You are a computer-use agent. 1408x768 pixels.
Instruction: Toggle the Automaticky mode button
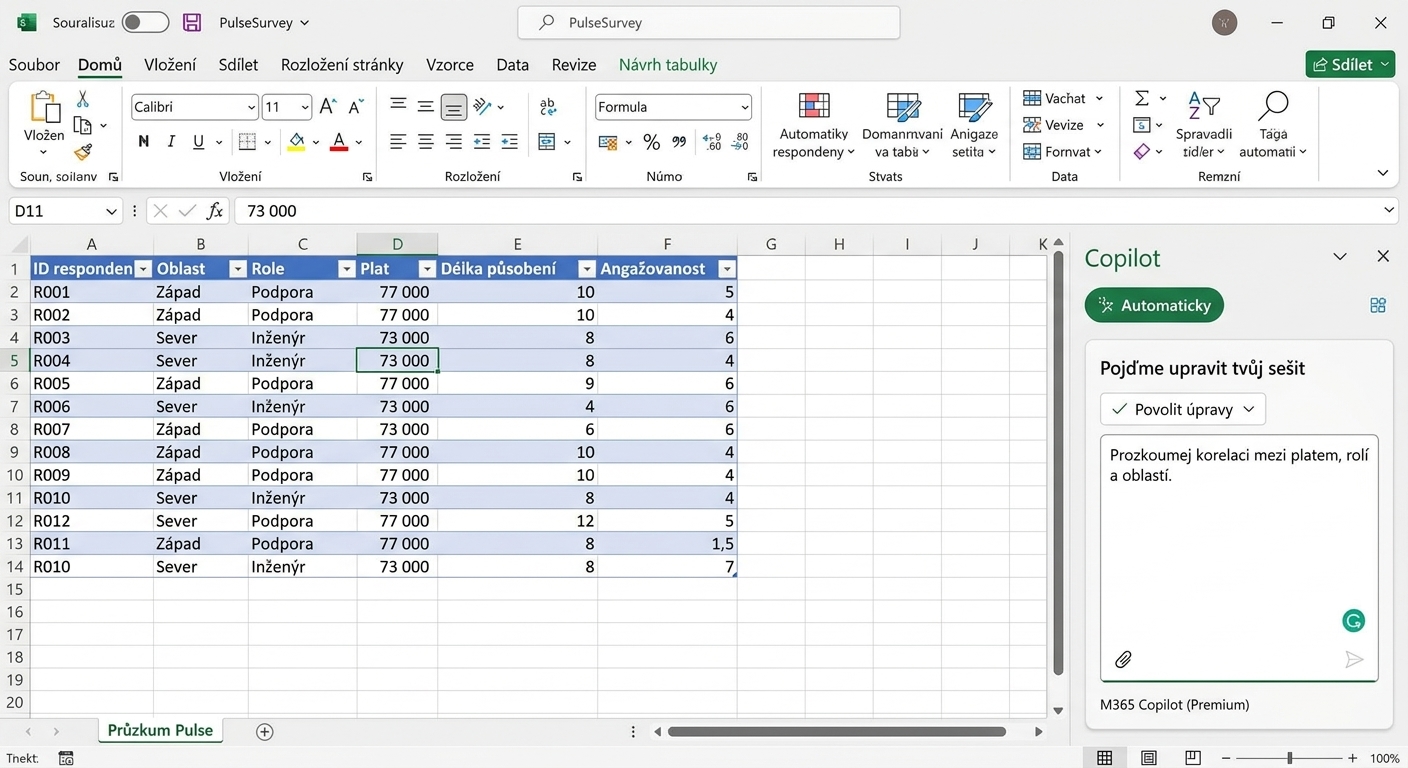click(1154, 305)
